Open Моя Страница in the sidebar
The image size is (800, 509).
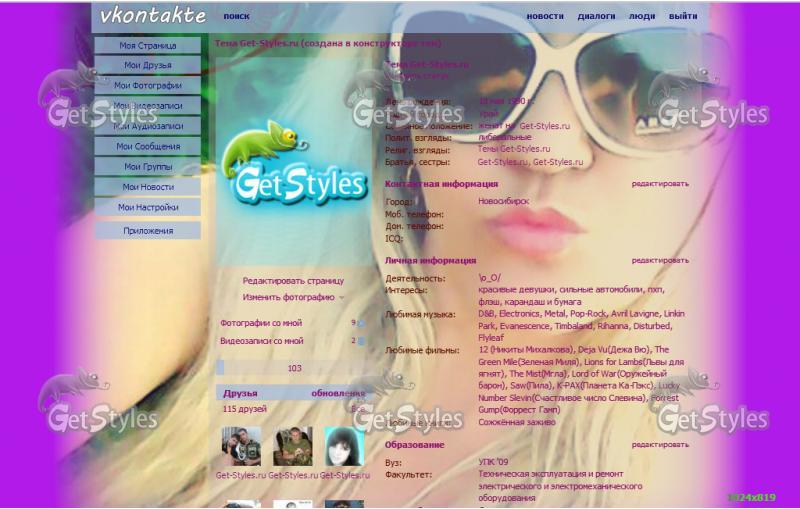tap(147, 45)
